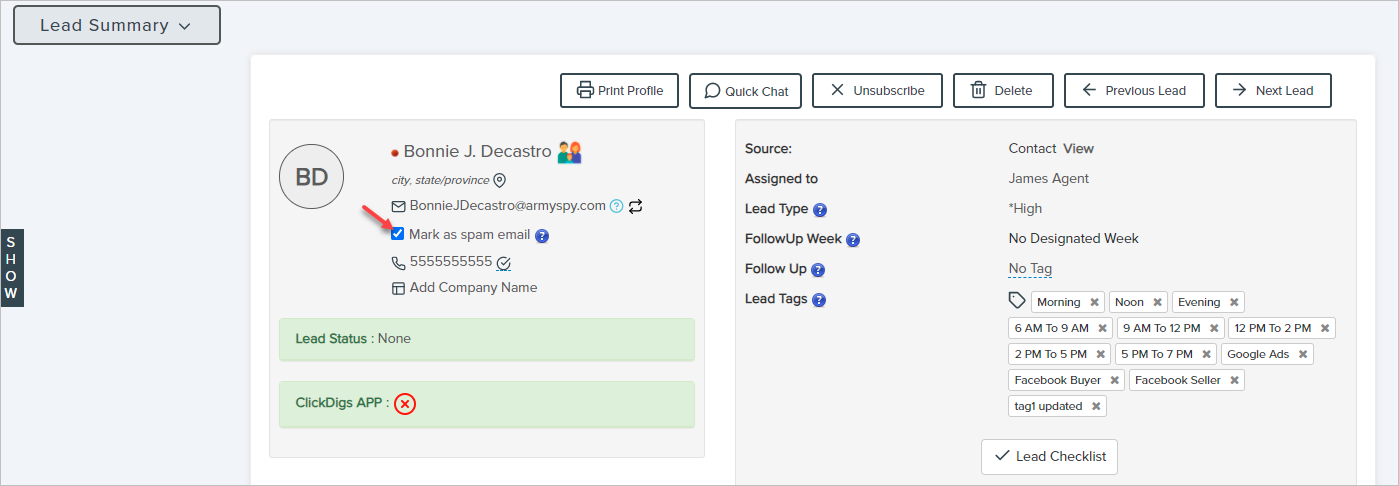The height and width of the screenshot is (486, 1399).
Task: Click Add Company Name field
Action: [473, 288]
